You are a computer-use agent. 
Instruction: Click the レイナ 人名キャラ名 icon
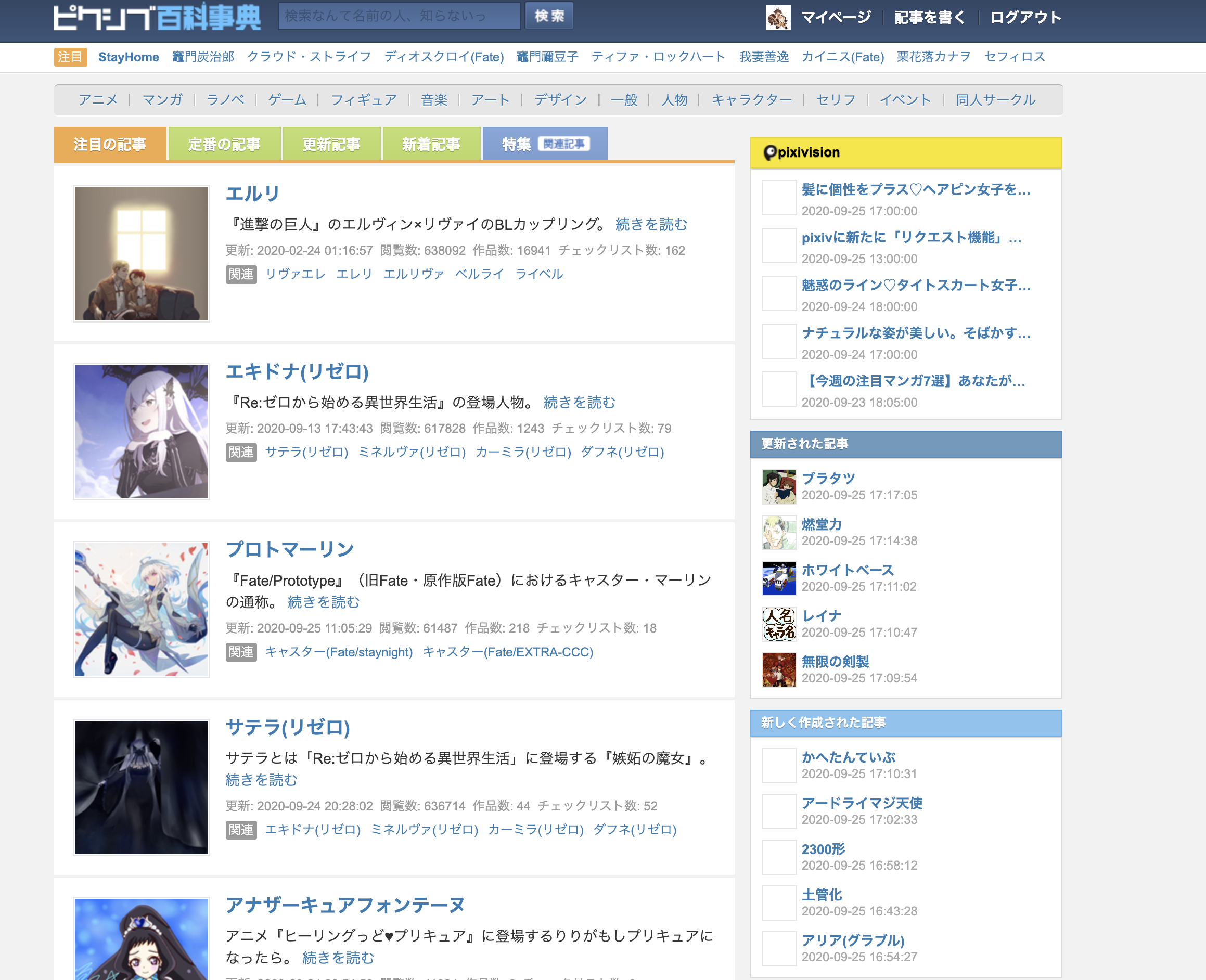pyautogui.click(x=778, y=624)
